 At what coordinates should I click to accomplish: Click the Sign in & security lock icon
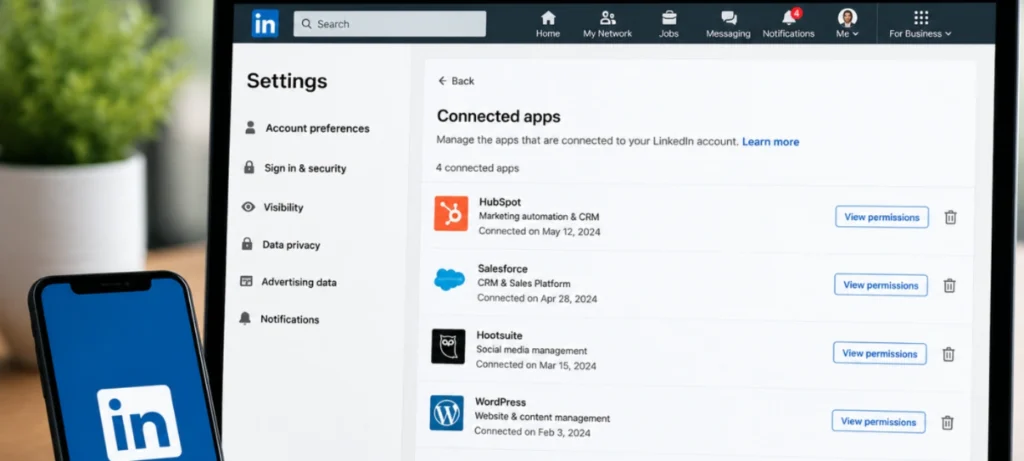click(249, 167)
